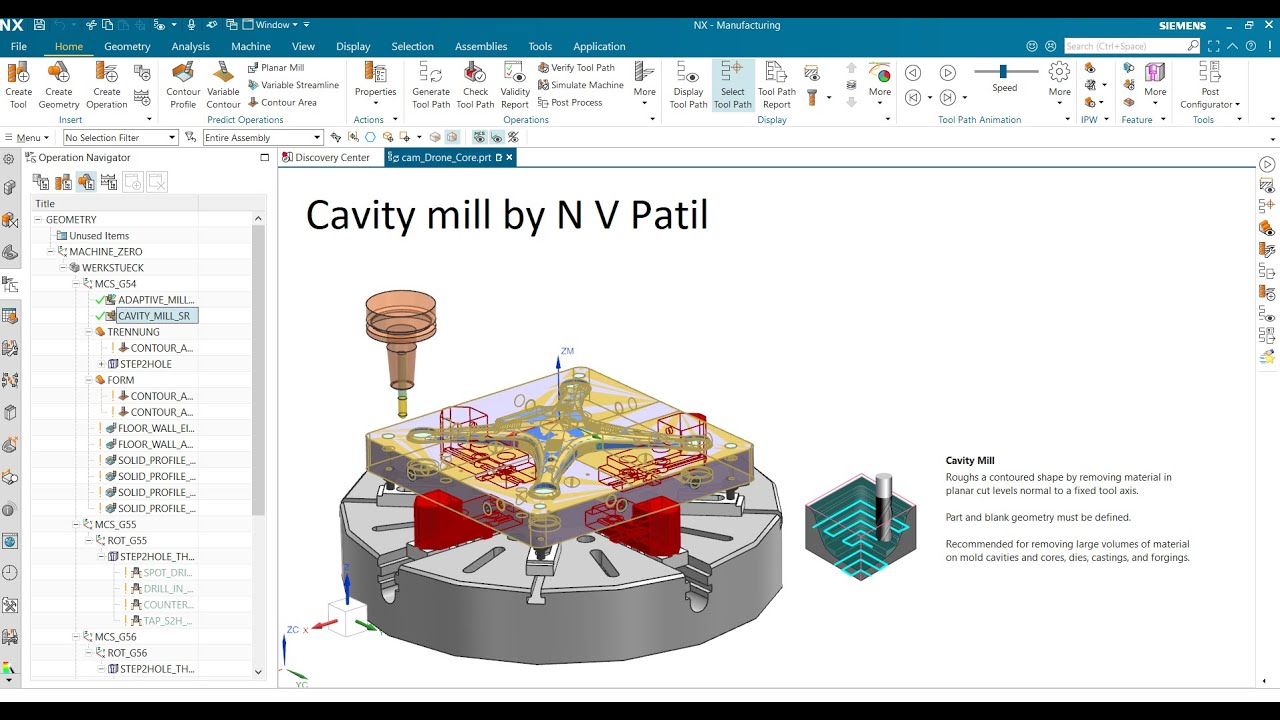Open the Validity Report
This screenshot has height=720, width=1280.
[515, 84]
